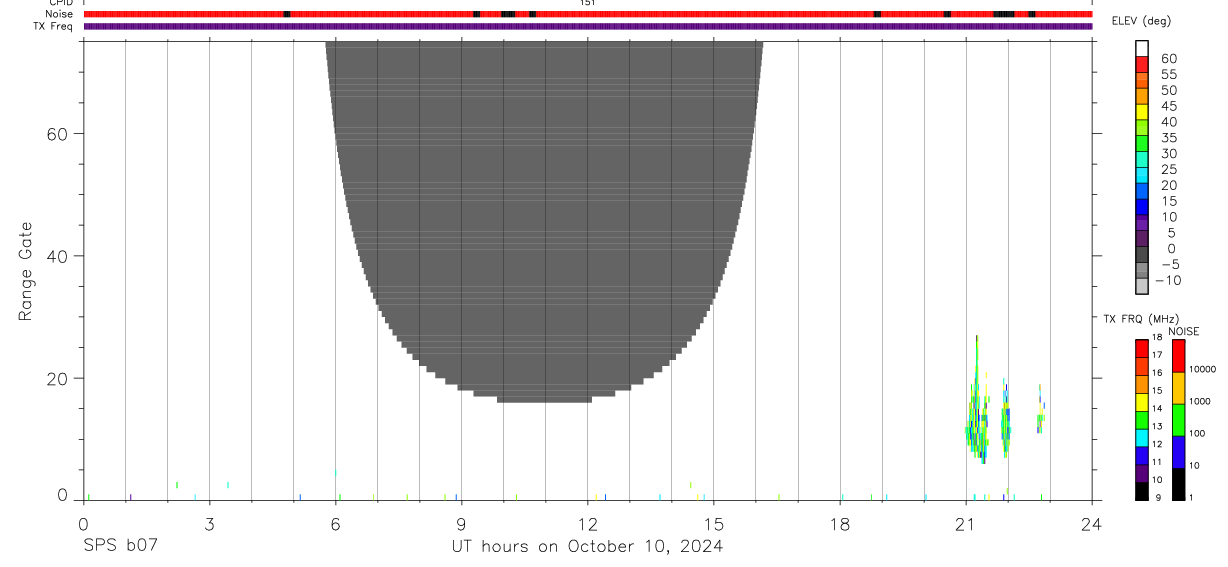
Task: Click the 'UT hours on October 10, 2024' axis title
Action: (587, 546)
